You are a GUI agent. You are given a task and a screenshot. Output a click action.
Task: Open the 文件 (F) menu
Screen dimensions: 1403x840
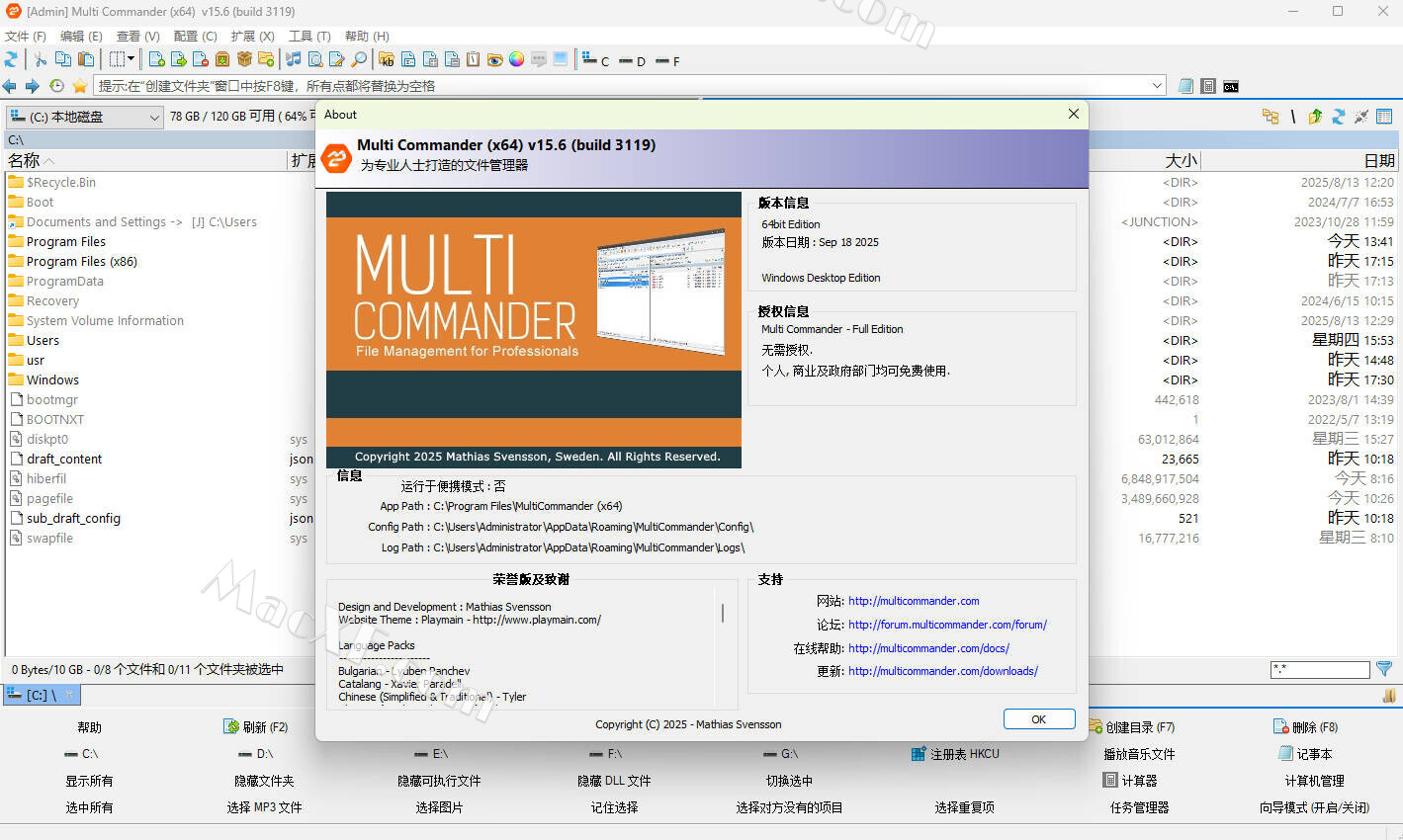pyautogui.click(x=26, y=36)
